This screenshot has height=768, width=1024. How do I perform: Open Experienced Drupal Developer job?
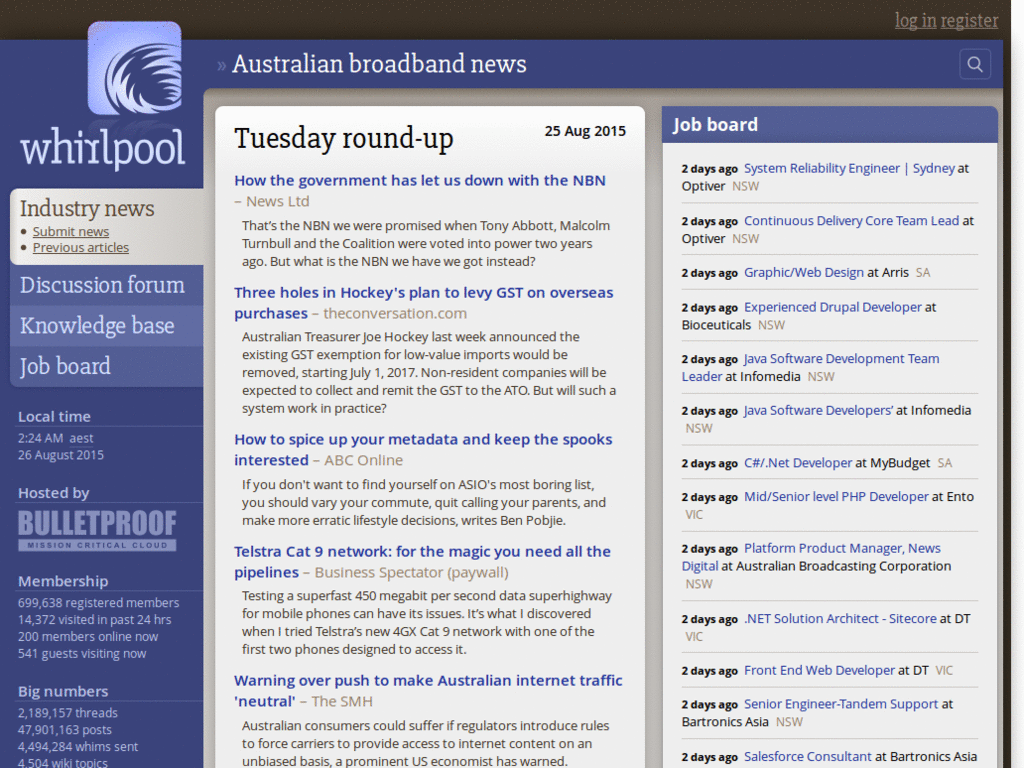tap(833, 307)
